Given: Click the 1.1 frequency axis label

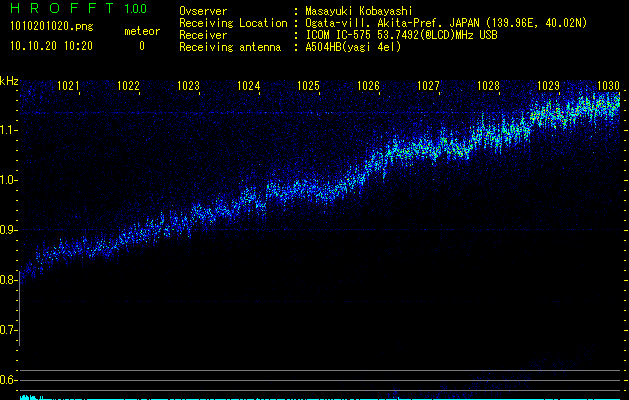Looking at the screenshot, I should click(x=8, y=130).
